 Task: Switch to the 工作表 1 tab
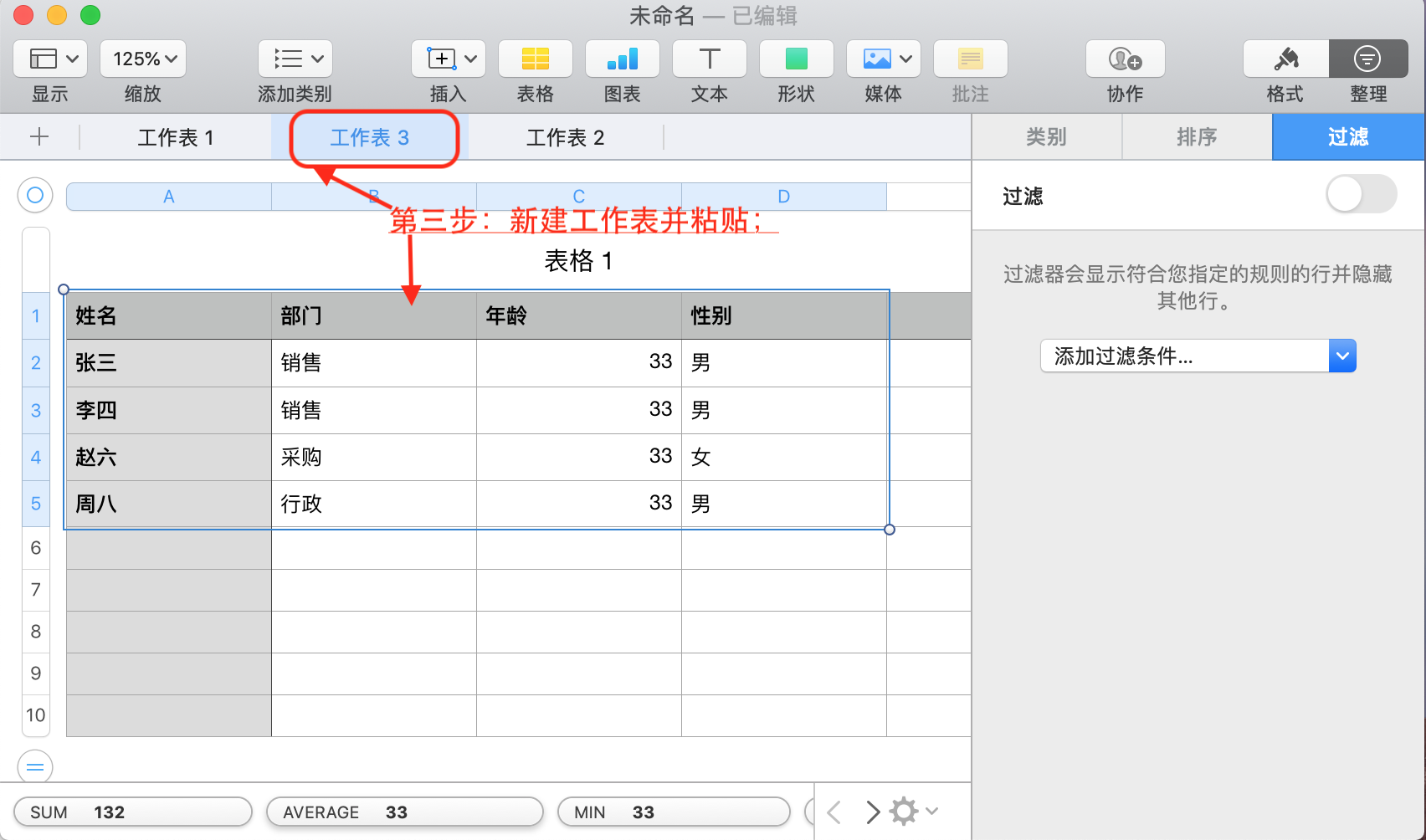pyautogui.click(x=176, y=137)
